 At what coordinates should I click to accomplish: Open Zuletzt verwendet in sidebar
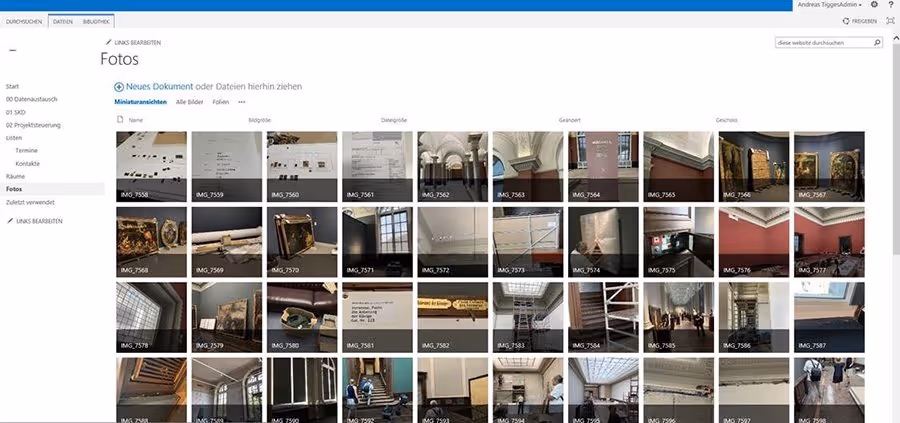click(30, 202)
